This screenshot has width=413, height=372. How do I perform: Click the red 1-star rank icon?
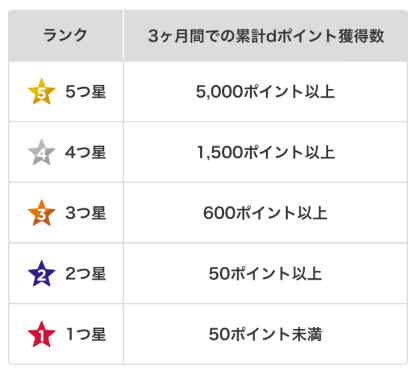point(41,334)
